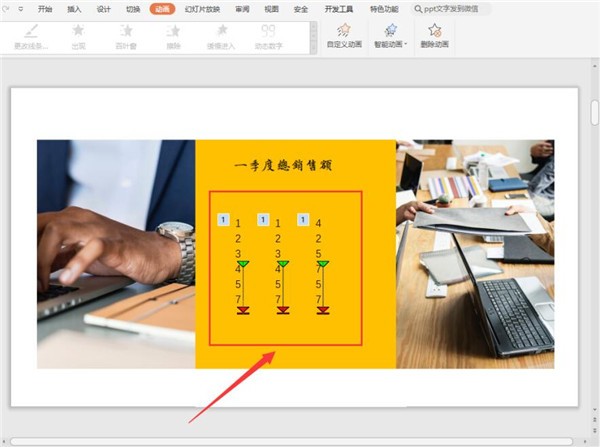The height and width of the screenshot is (447, 600).
Task: Open the 视图 tab
Action: tap(271, 9)
